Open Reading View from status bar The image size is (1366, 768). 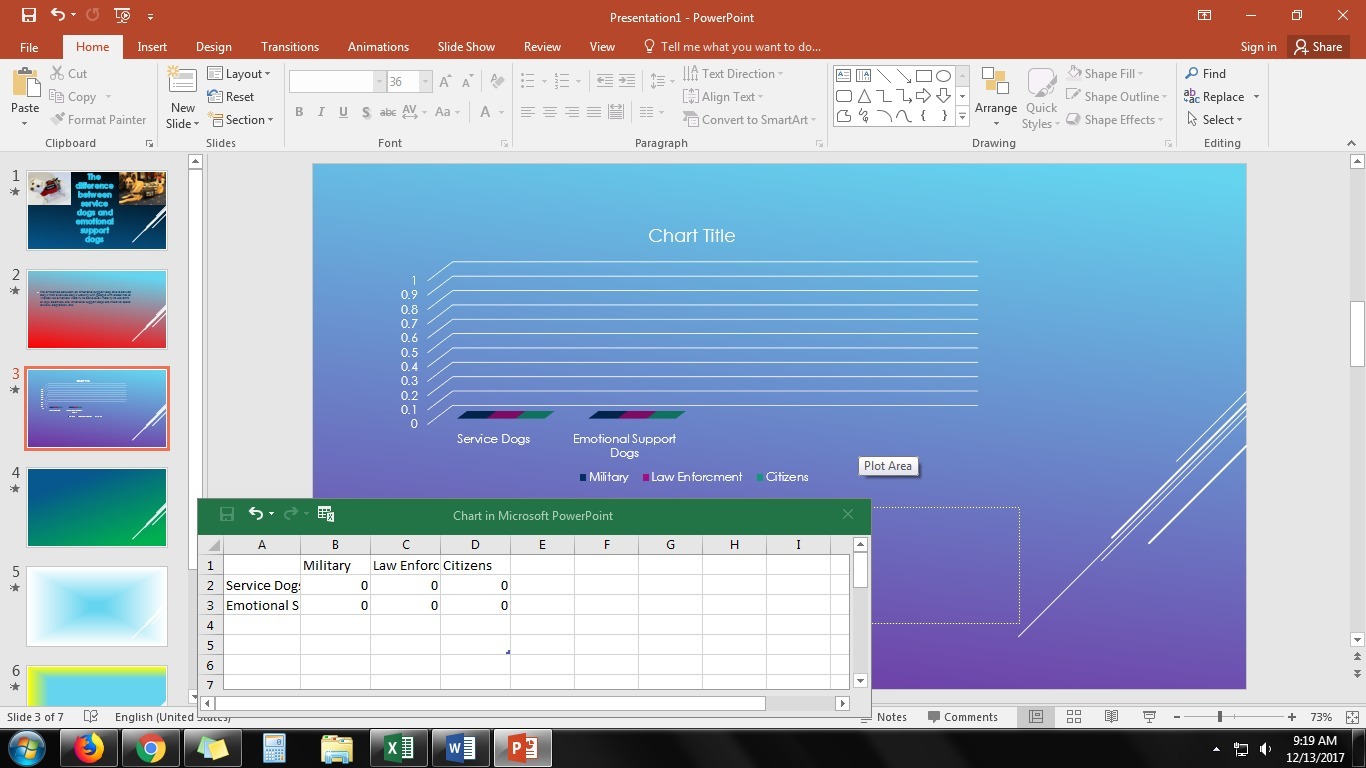click(1111, 717)
